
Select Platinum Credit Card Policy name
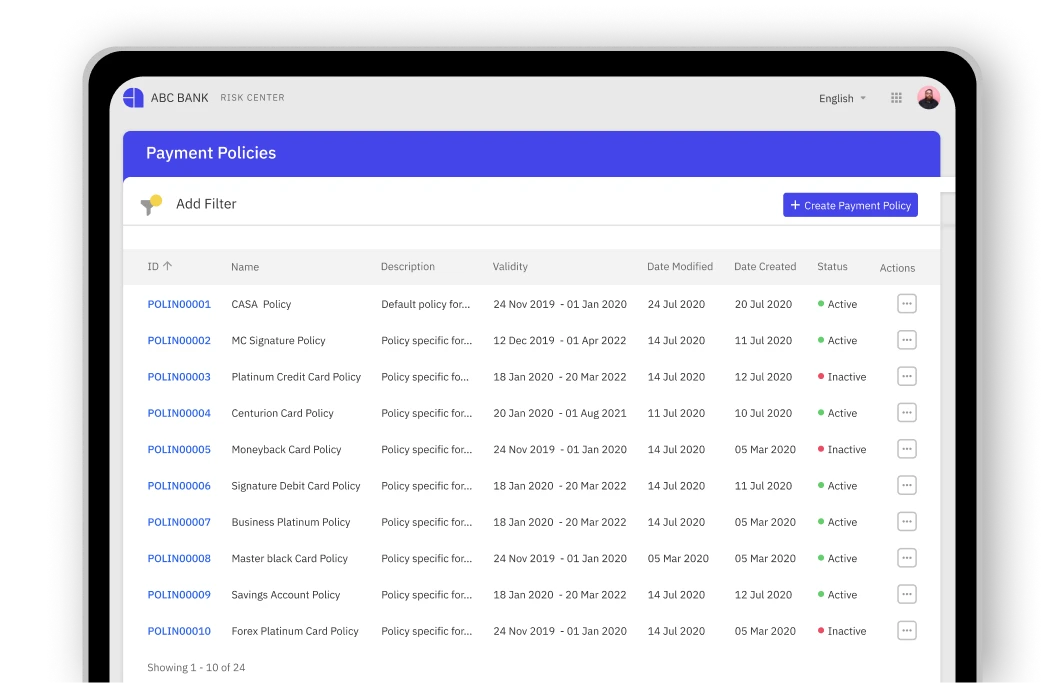[x=296, y=377]
